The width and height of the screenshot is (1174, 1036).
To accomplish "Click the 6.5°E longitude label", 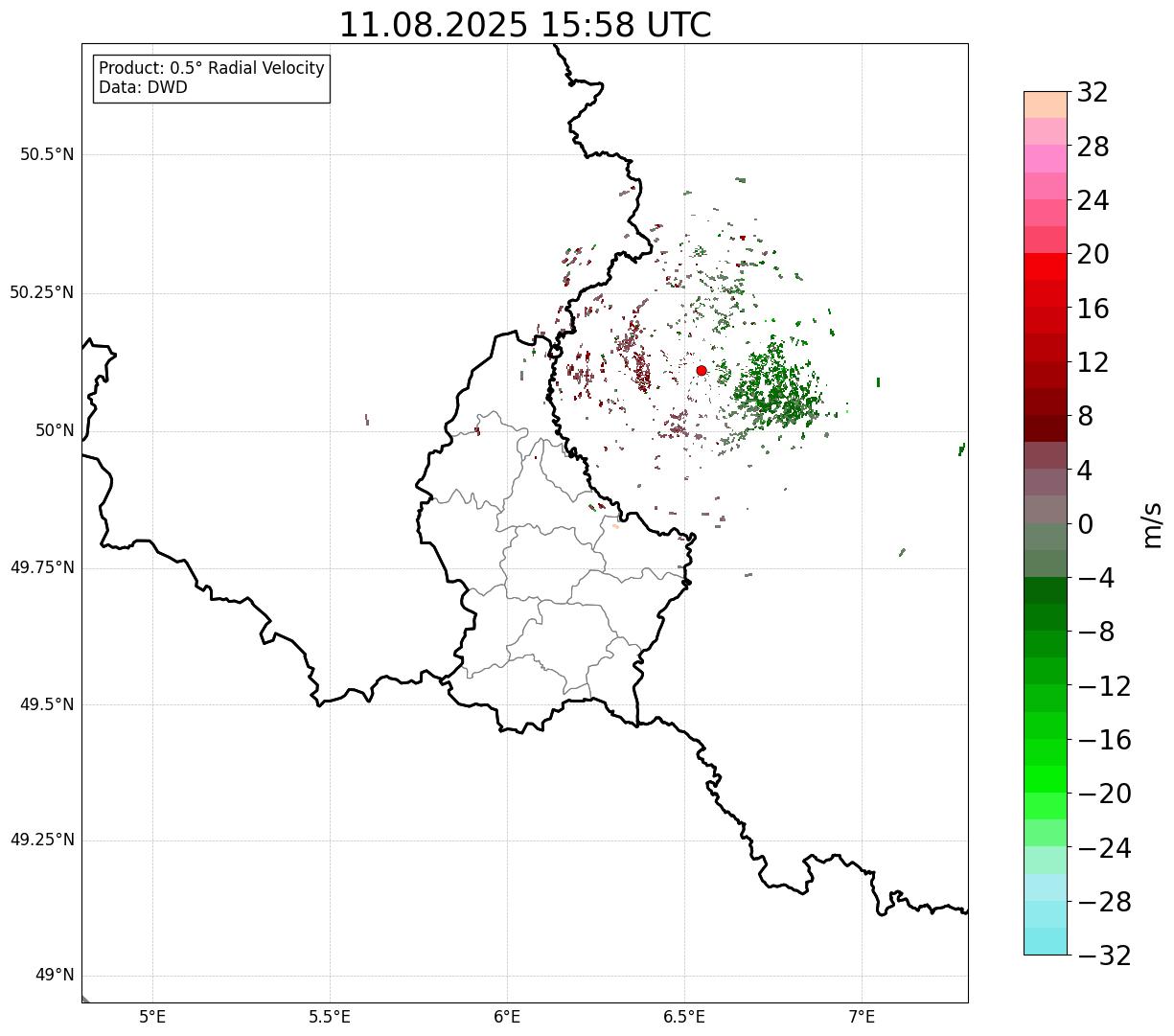I will (684, 1017).
